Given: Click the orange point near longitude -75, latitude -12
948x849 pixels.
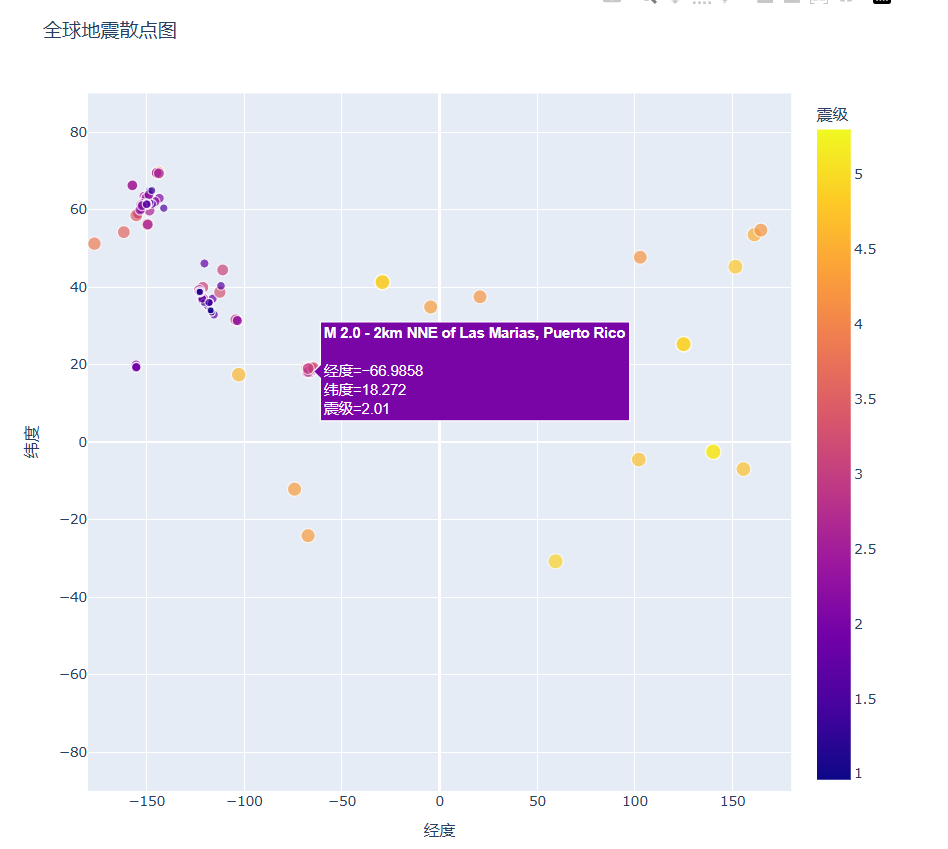Looking at the screenshot, I should click(x=294, y=489).
